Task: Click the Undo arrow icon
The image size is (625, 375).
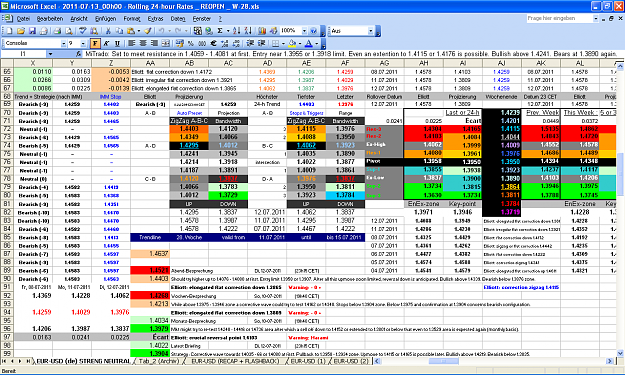Action: pyautogui.click(x=161, y=31)
